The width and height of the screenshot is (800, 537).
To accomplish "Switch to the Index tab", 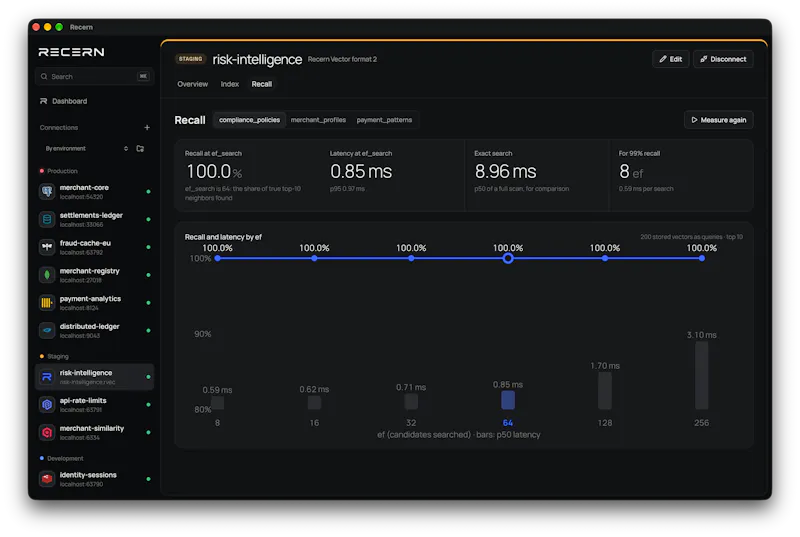I will pyautogui.click(x=230, y=84).
